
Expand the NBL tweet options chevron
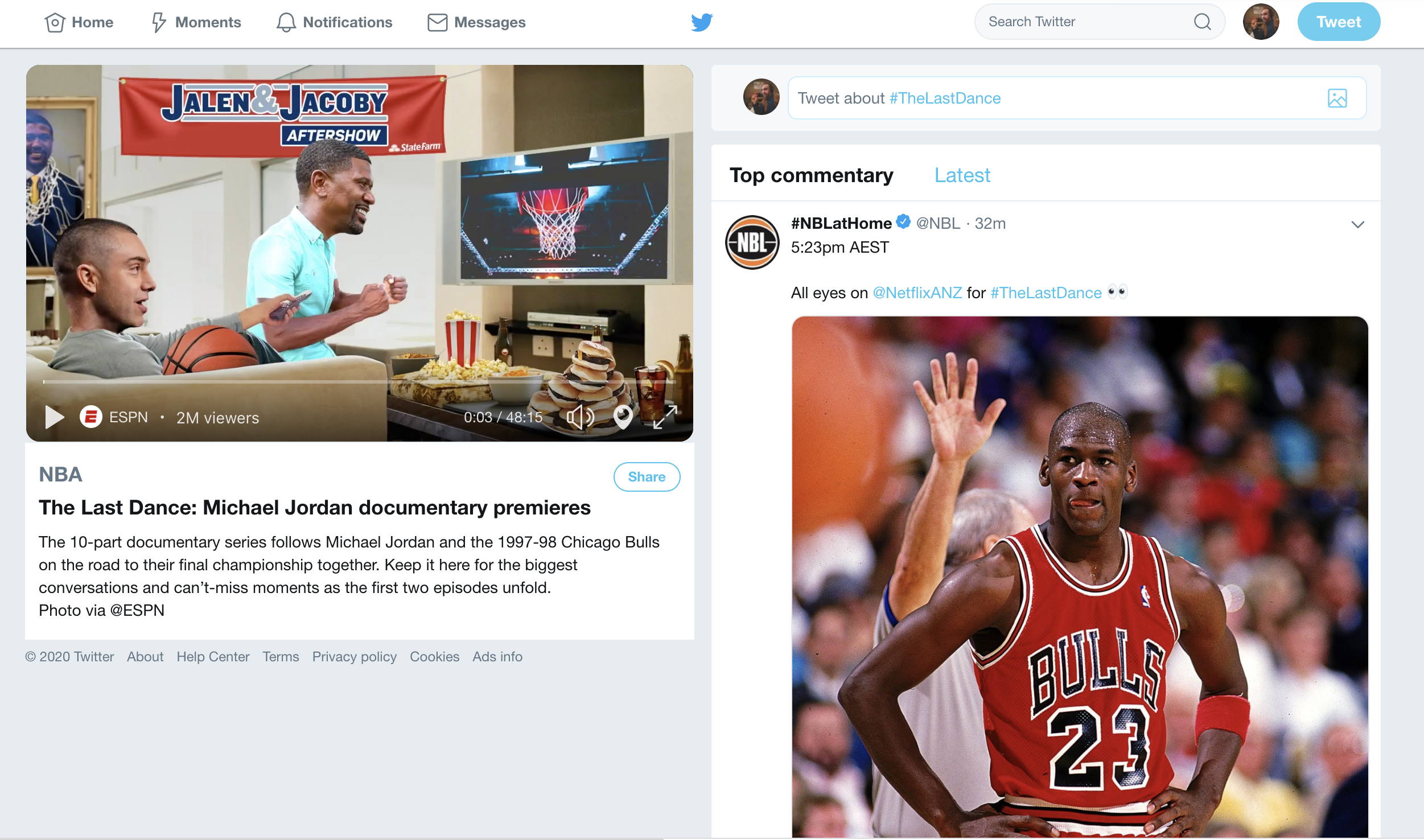1357,224
